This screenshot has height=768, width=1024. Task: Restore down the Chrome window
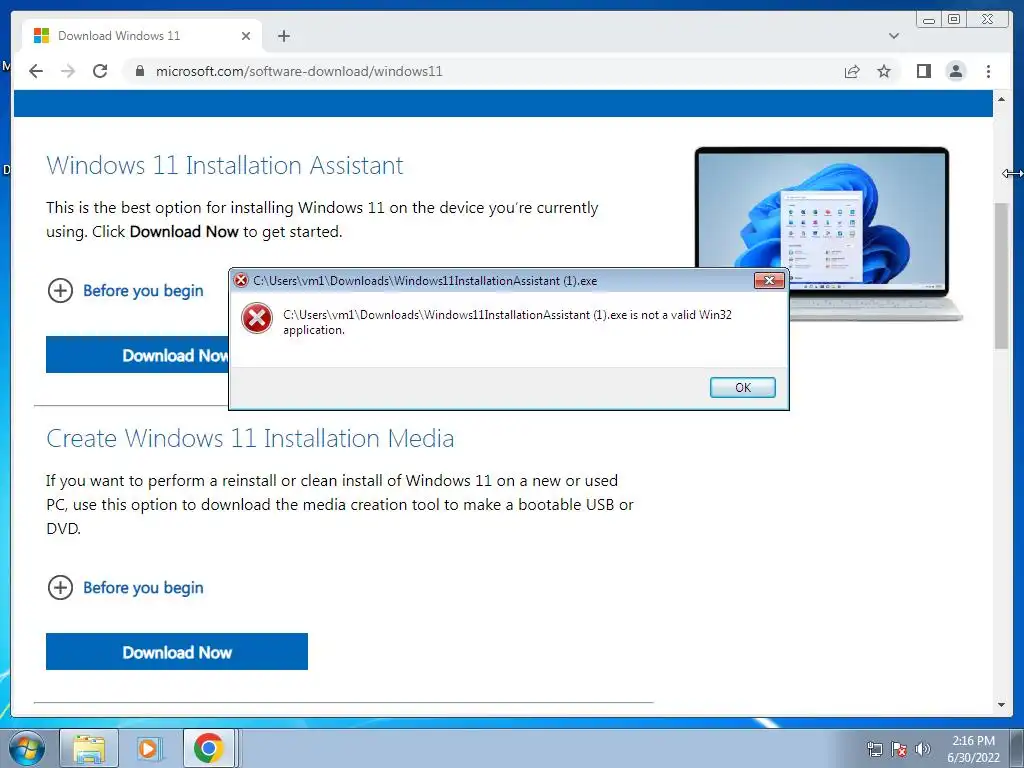pyautogui.click(x=953, y=20)
